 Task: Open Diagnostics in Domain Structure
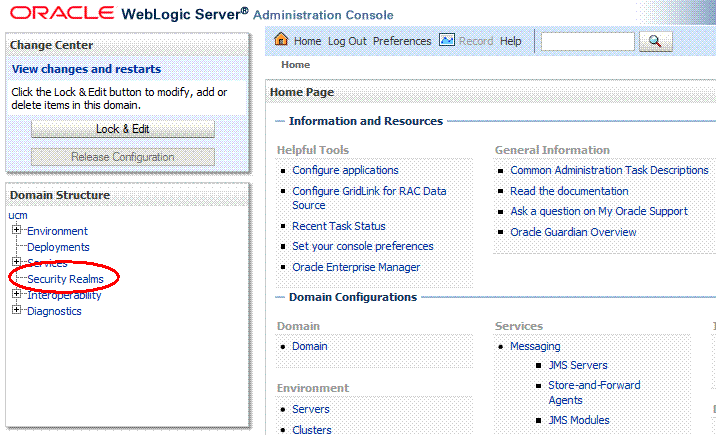pyautogui.click(x=54, y=311)
